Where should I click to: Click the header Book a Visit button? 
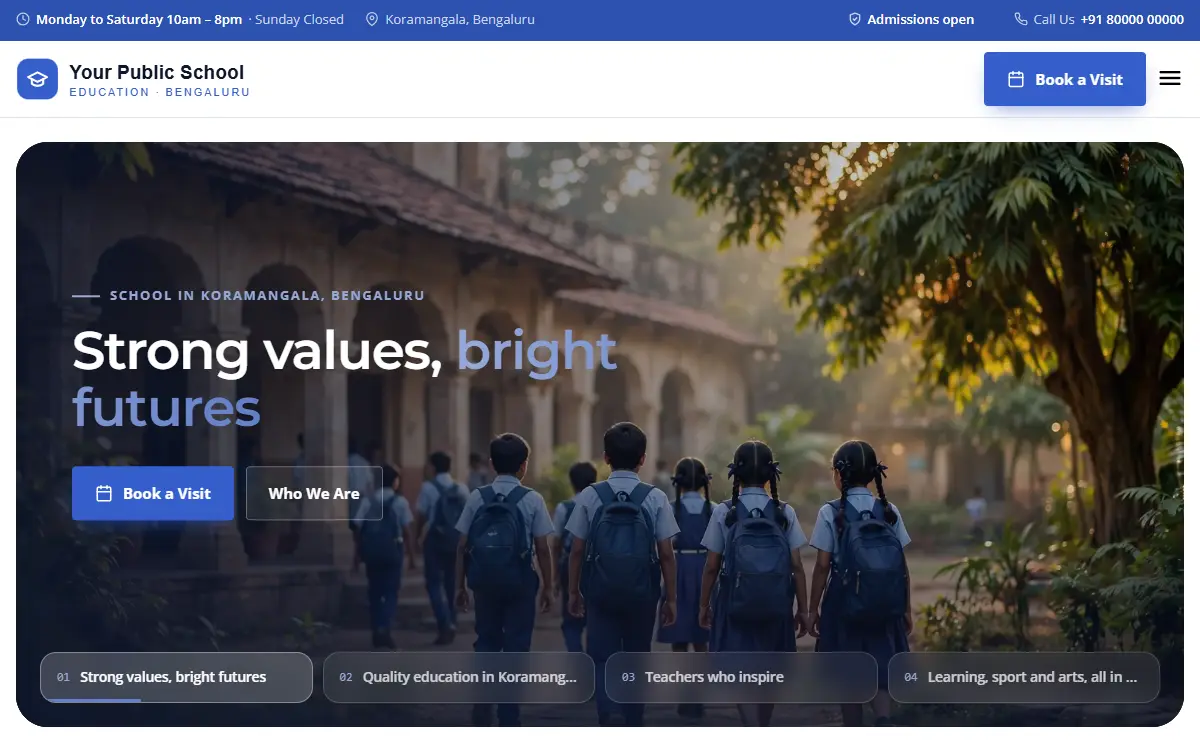tap(1065, 79)
